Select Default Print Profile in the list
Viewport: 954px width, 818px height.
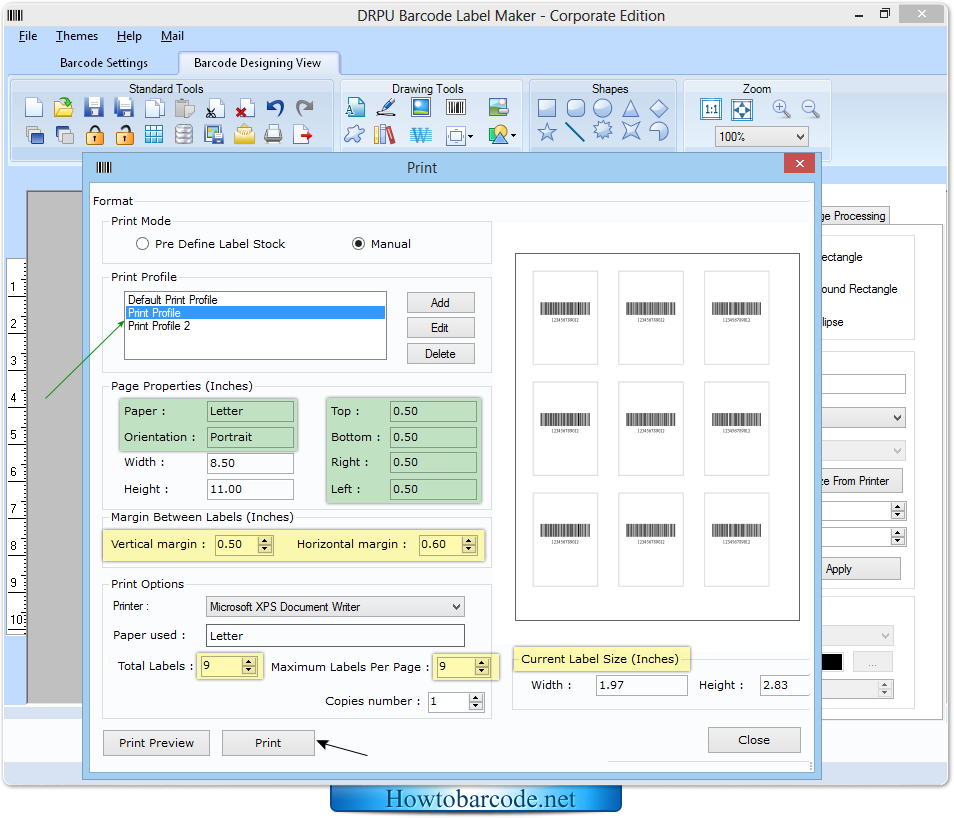256,299
